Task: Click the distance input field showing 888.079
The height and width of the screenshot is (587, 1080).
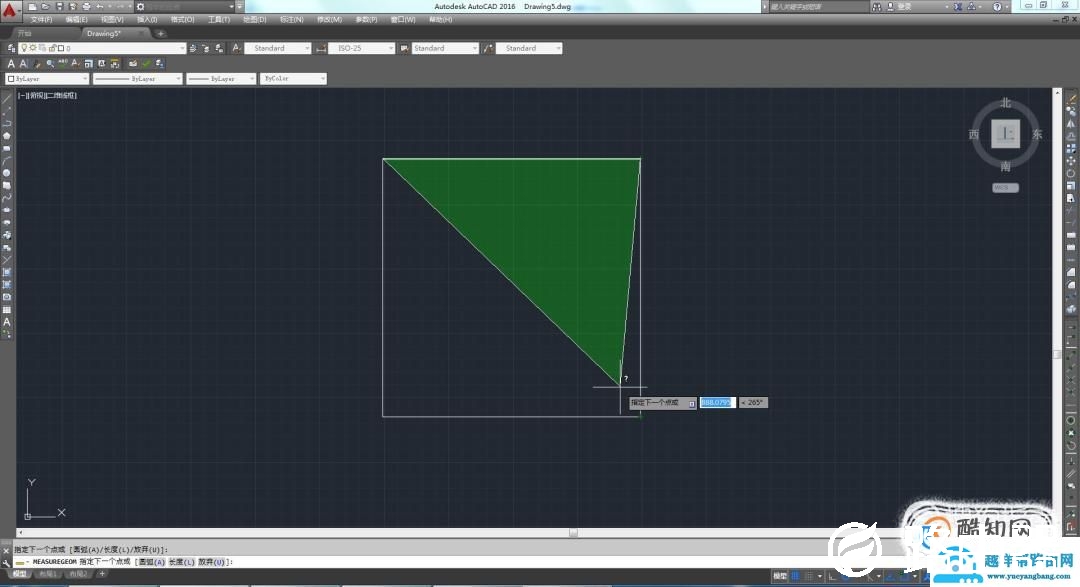Action: (716, 402)
